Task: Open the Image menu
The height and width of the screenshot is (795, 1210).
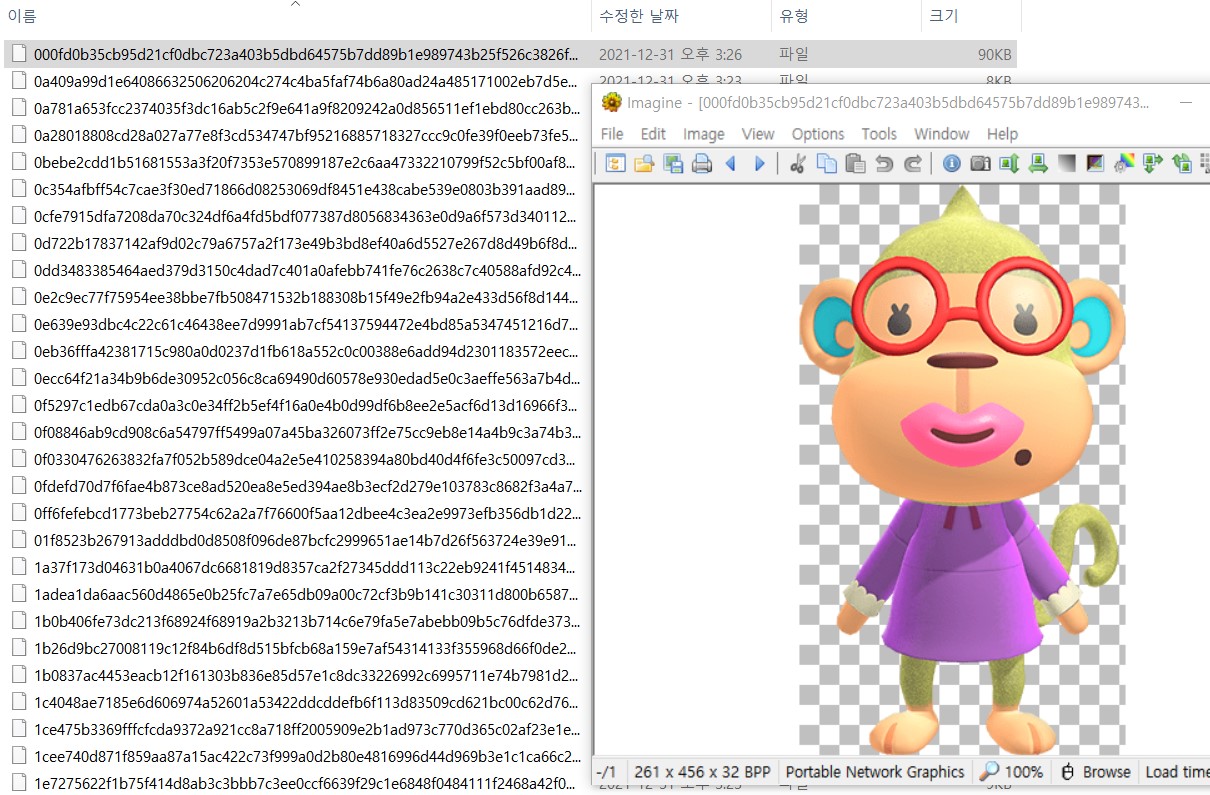Action: pos(704,133)
